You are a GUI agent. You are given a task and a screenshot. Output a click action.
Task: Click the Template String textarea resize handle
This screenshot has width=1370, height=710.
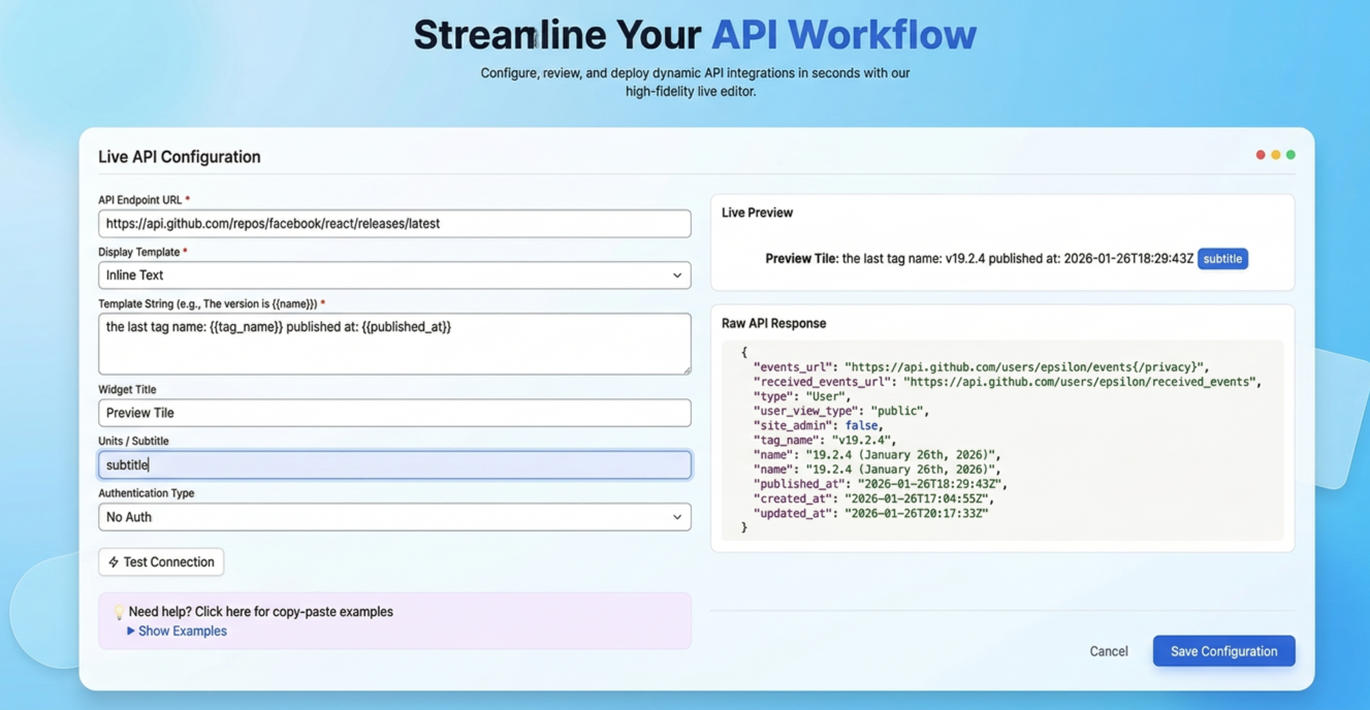[x=686, y=370]
